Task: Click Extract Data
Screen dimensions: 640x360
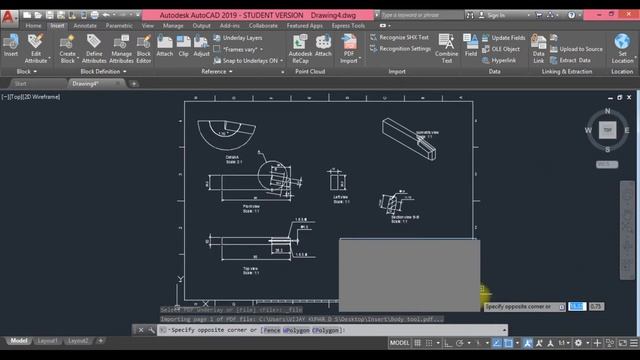Action: coord(570,60)
